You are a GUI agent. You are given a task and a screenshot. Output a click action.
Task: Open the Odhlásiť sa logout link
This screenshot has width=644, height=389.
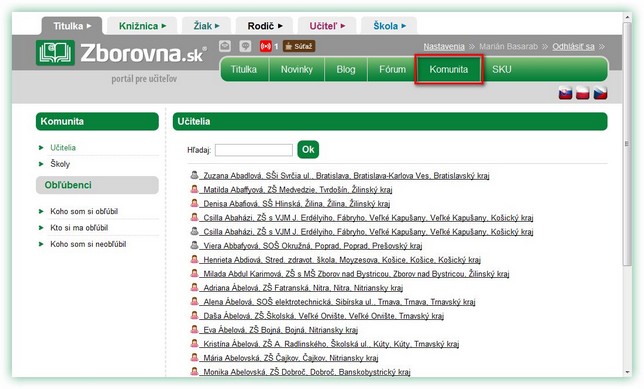coord(573,46)
